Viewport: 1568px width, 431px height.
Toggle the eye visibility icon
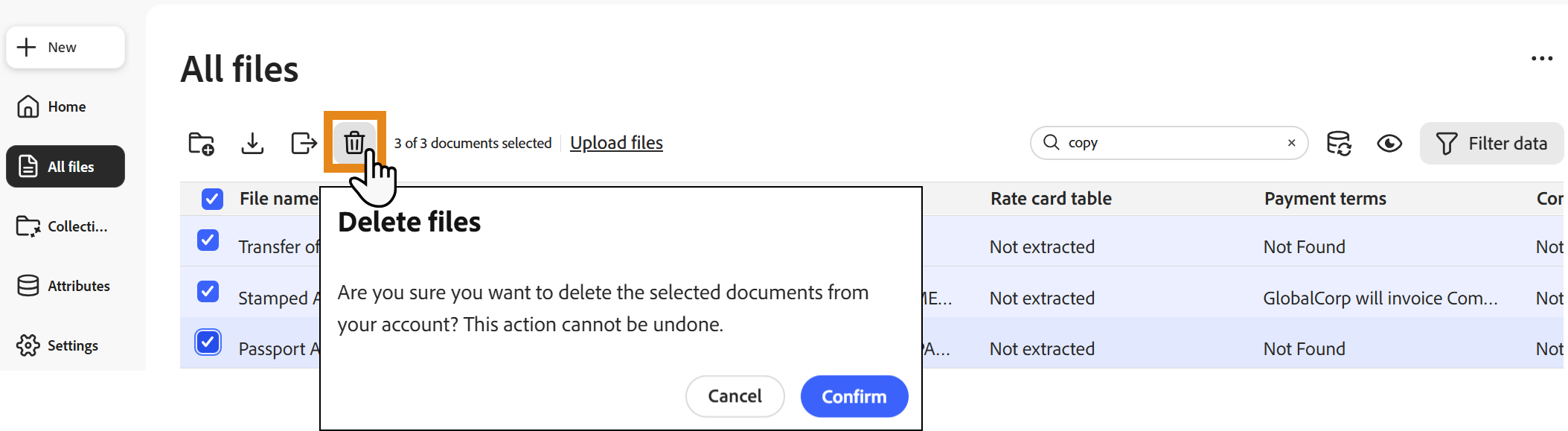1389,143
